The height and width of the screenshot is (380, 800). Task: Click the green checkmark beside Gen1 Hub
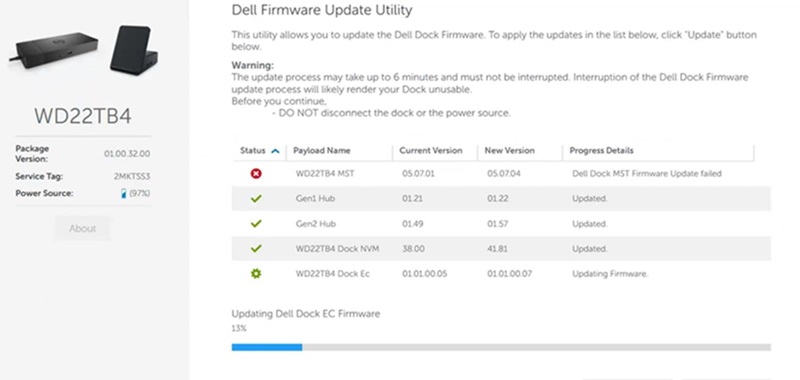tap(256, 198)
